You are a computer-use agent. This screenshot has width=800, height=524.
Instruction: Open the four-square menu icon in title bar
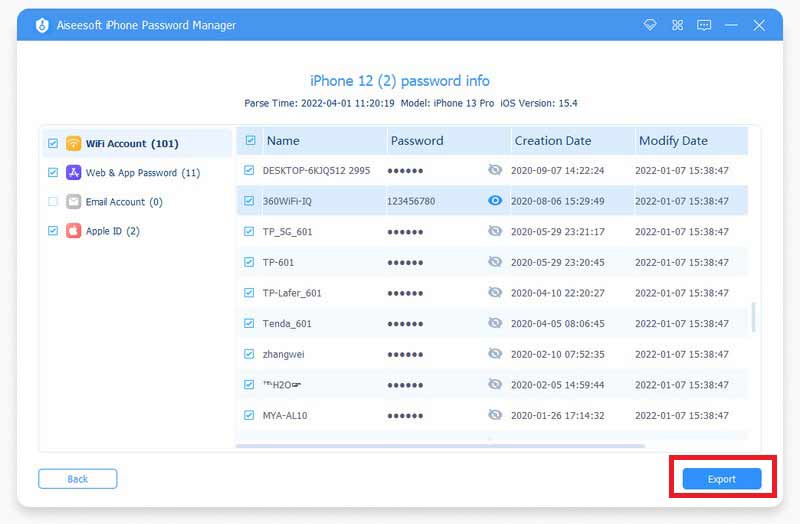[x=677, y=25]
